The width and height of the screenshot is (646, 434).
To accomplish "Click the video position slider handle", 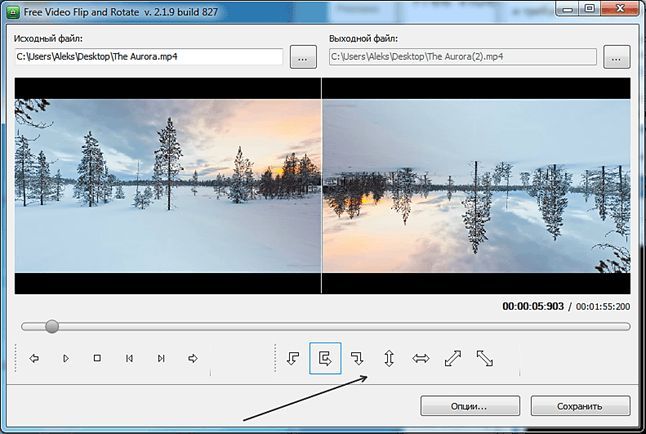I will pyautogui.click(x=52, y=326).
